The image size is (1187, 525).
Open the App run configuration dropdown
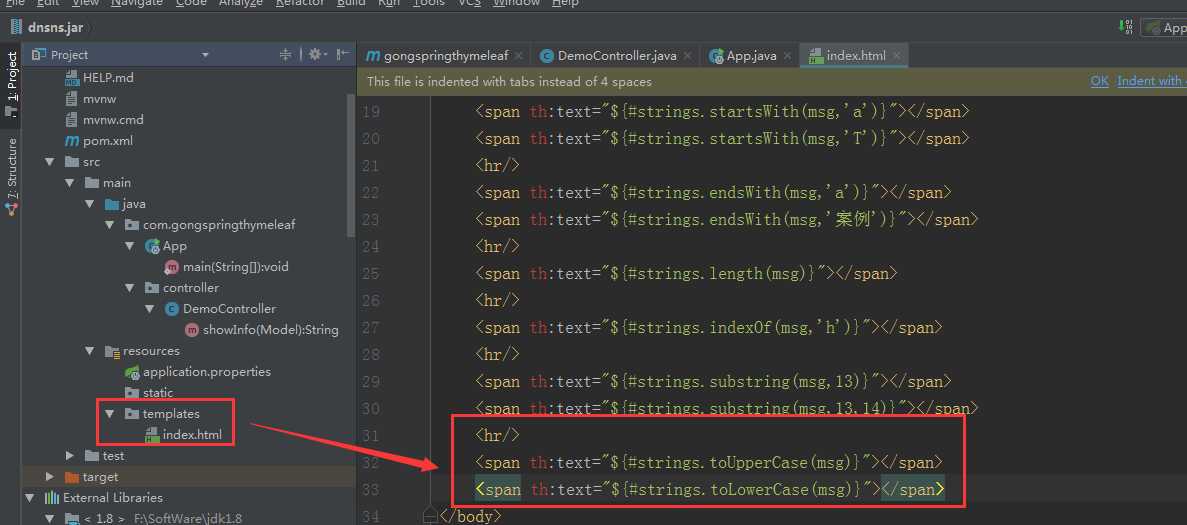pyautogui.click(x=1164, y=28)
